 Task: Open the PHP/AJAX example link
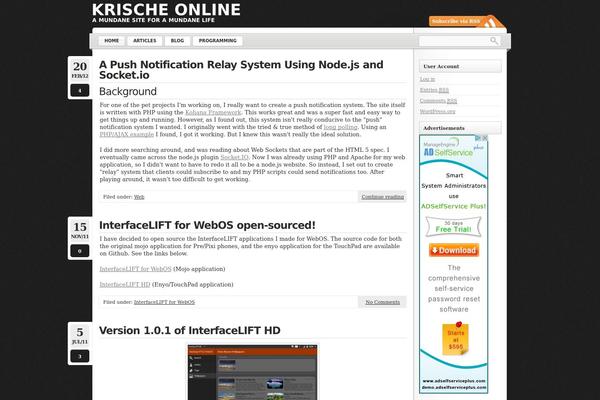coord(127,134)
